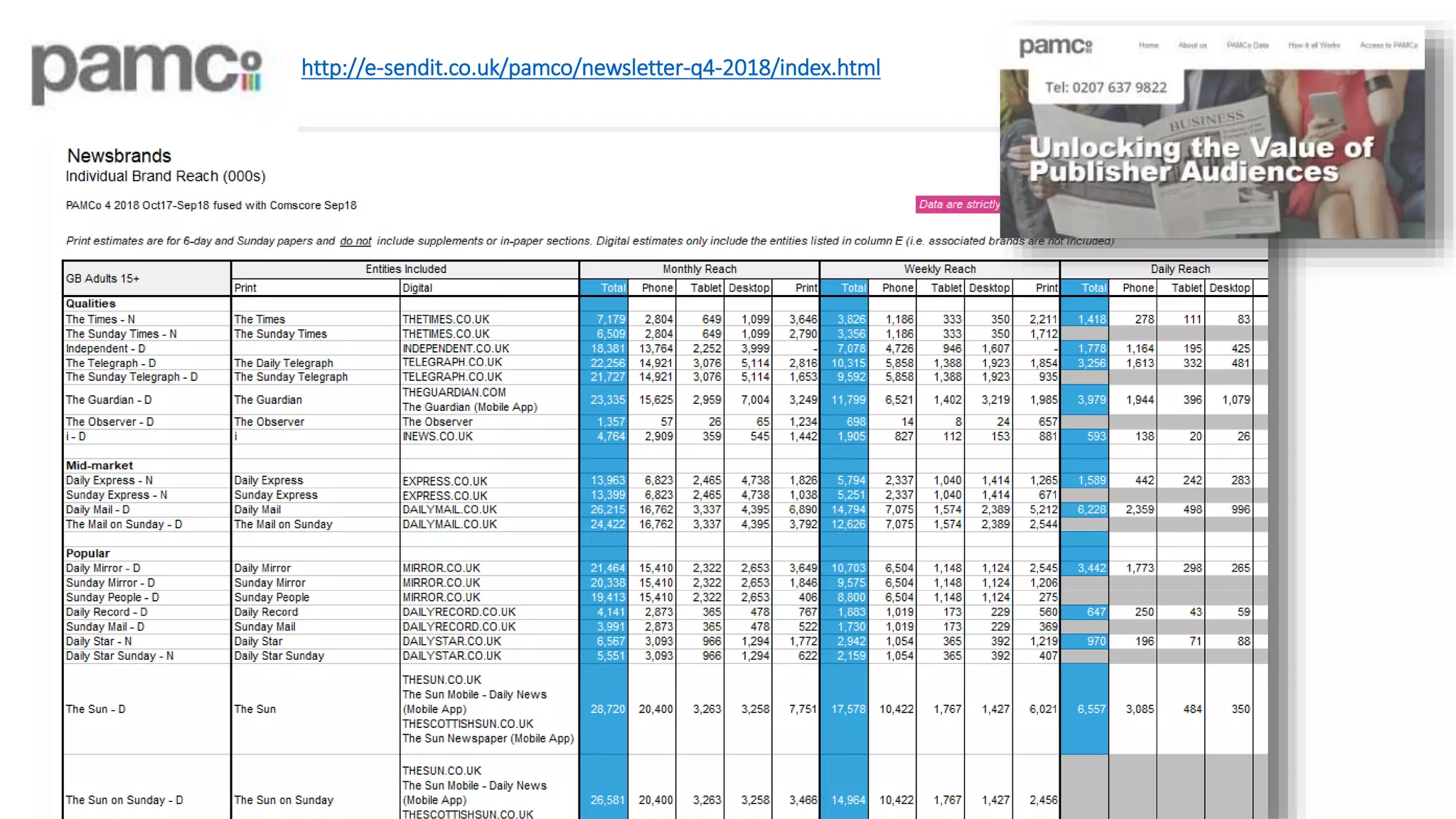Select 'Independent - D' row label
1456x819 pixels.
(x=105, y=348)
